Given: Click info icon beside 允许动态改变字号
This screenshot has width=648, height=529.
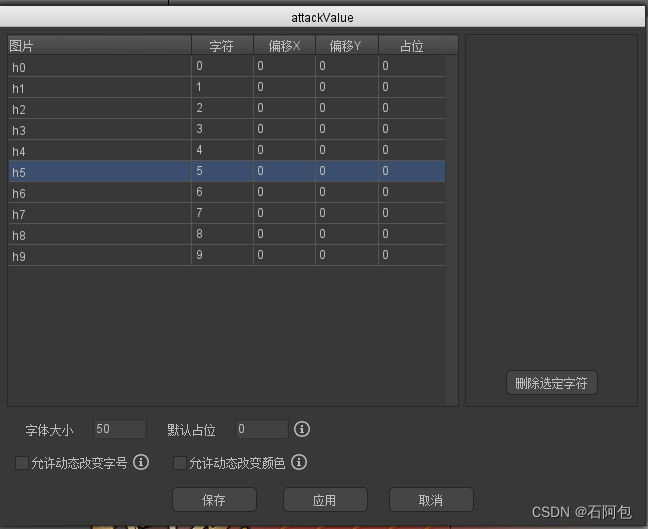Looking at the screenshot, I should tap(141, 462).
